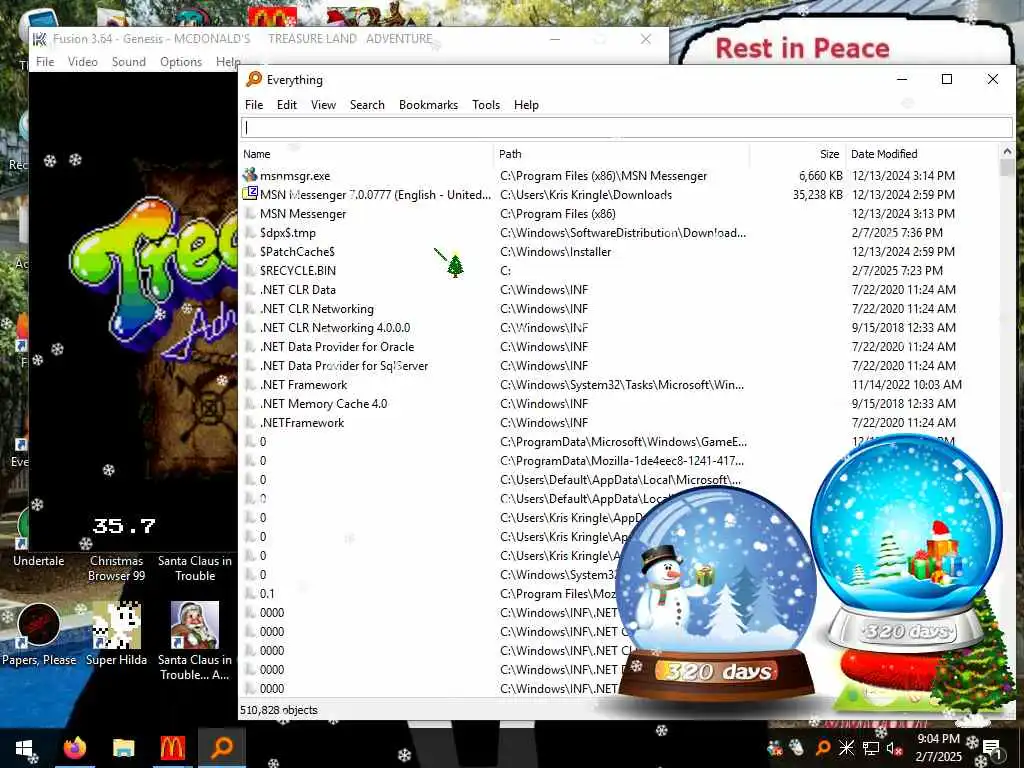The image size is (1024, 768).
Task: Open the Search menu in Everything
Action: (367, 105)
